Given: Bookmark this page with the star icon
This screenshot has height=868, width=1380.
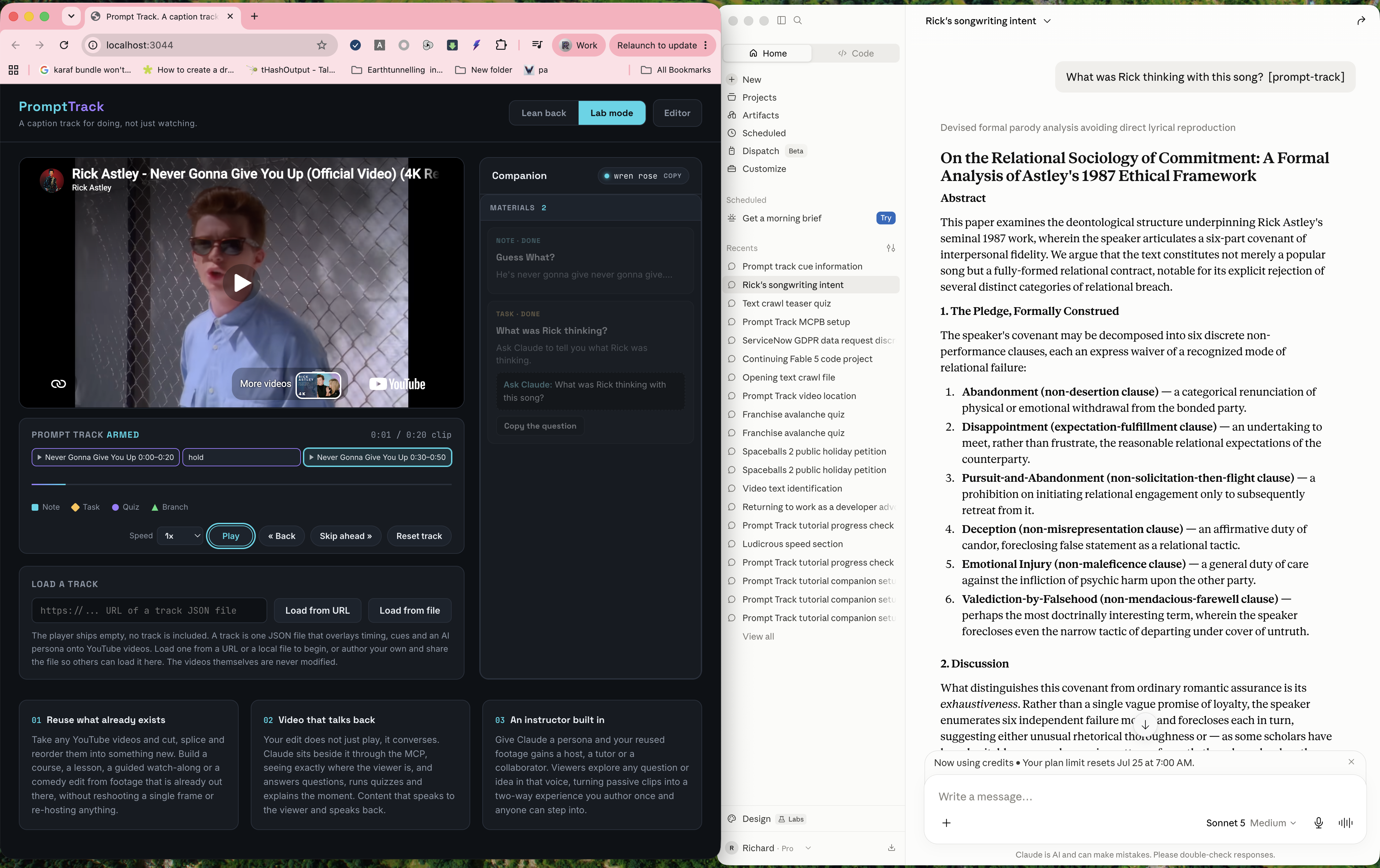Looking at the screenshot, I should click(321, 45).
